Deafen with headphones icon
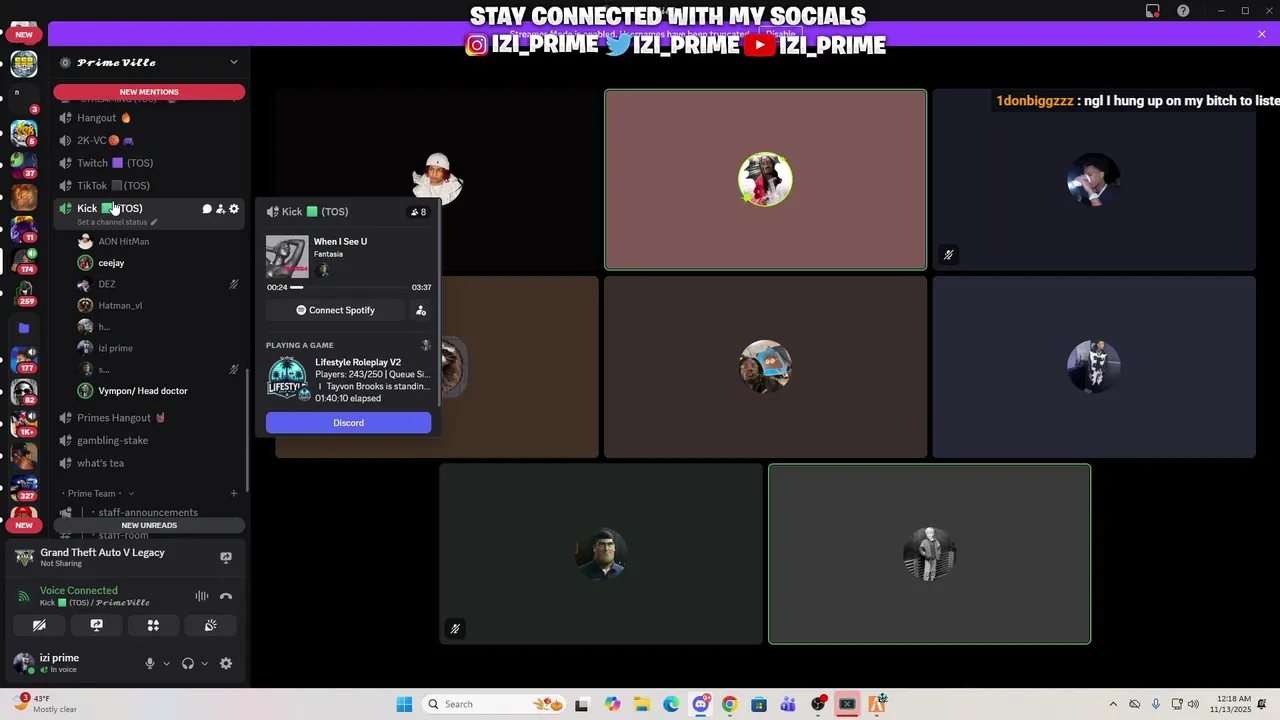The height and width of the screenshot is (720, 1280). click(x=187, y=663)
